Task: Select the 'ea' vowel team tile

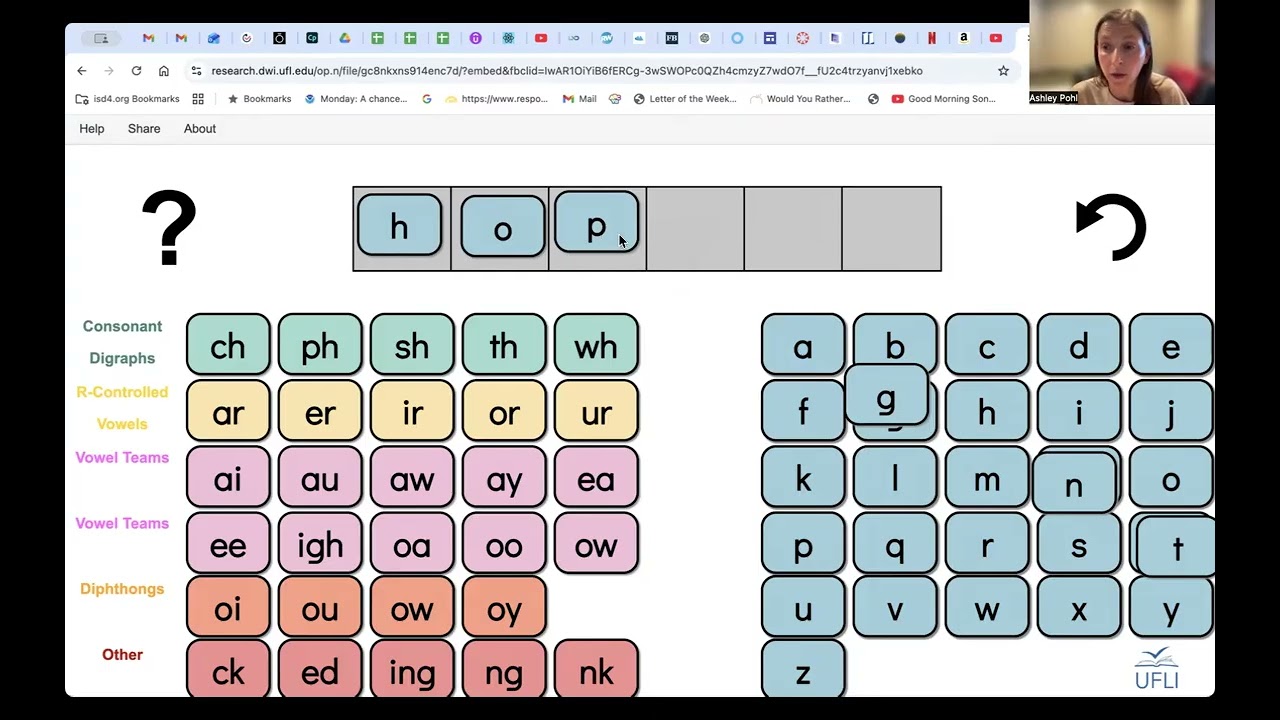Action: pyautogui.click(x=596, y=478)
